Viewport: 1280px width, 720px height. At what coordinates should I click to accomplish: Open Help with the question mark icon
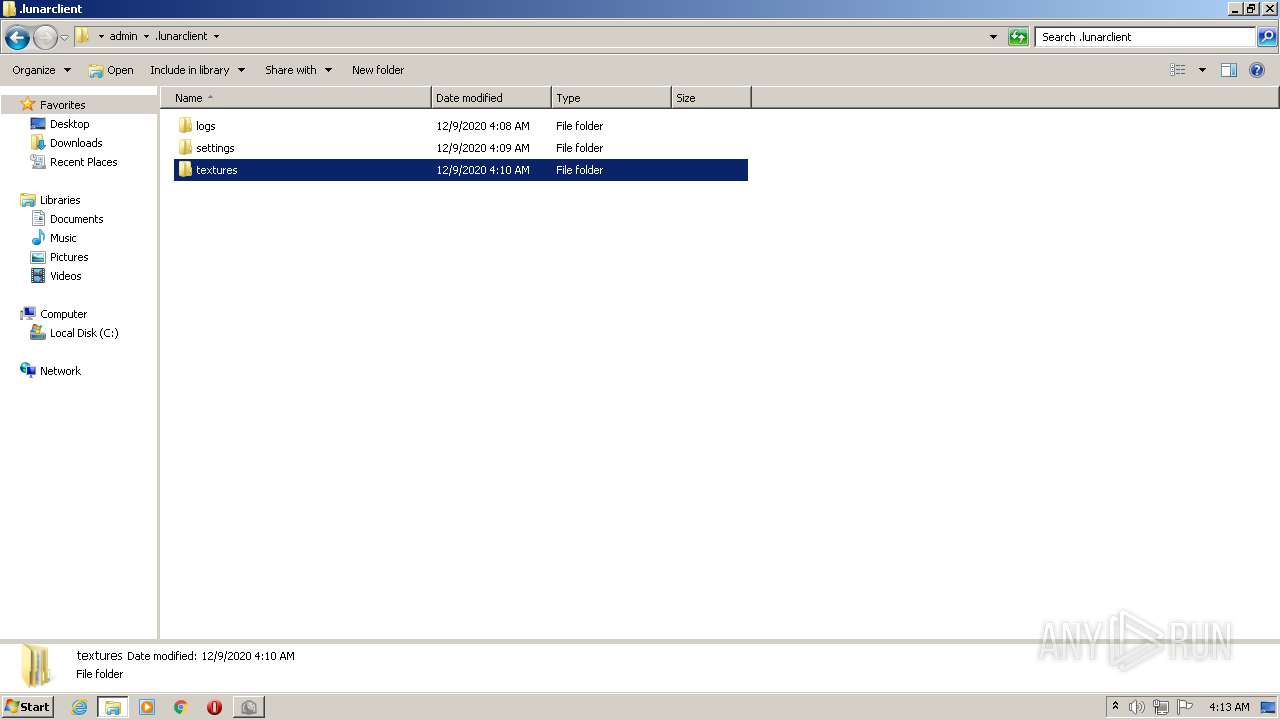(1257, 70)
